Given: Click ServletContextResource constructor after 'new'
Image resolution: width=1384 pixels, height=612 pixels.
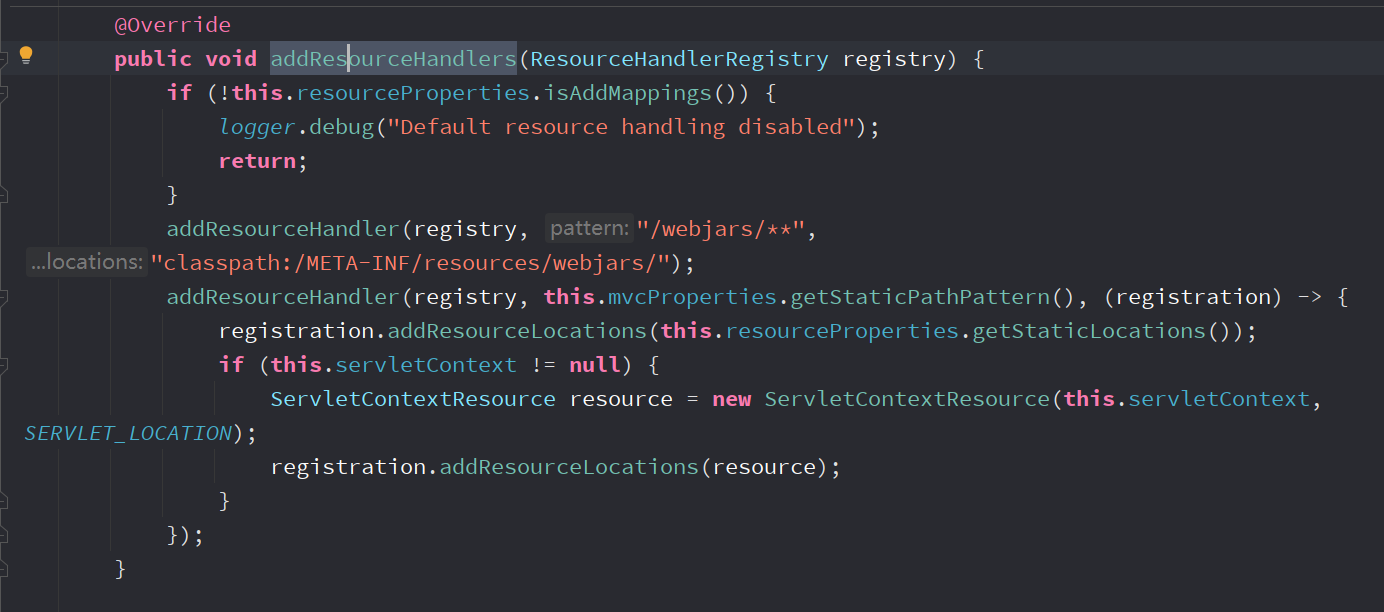Looking at the screenshot, I should click(x=907, y=399).
